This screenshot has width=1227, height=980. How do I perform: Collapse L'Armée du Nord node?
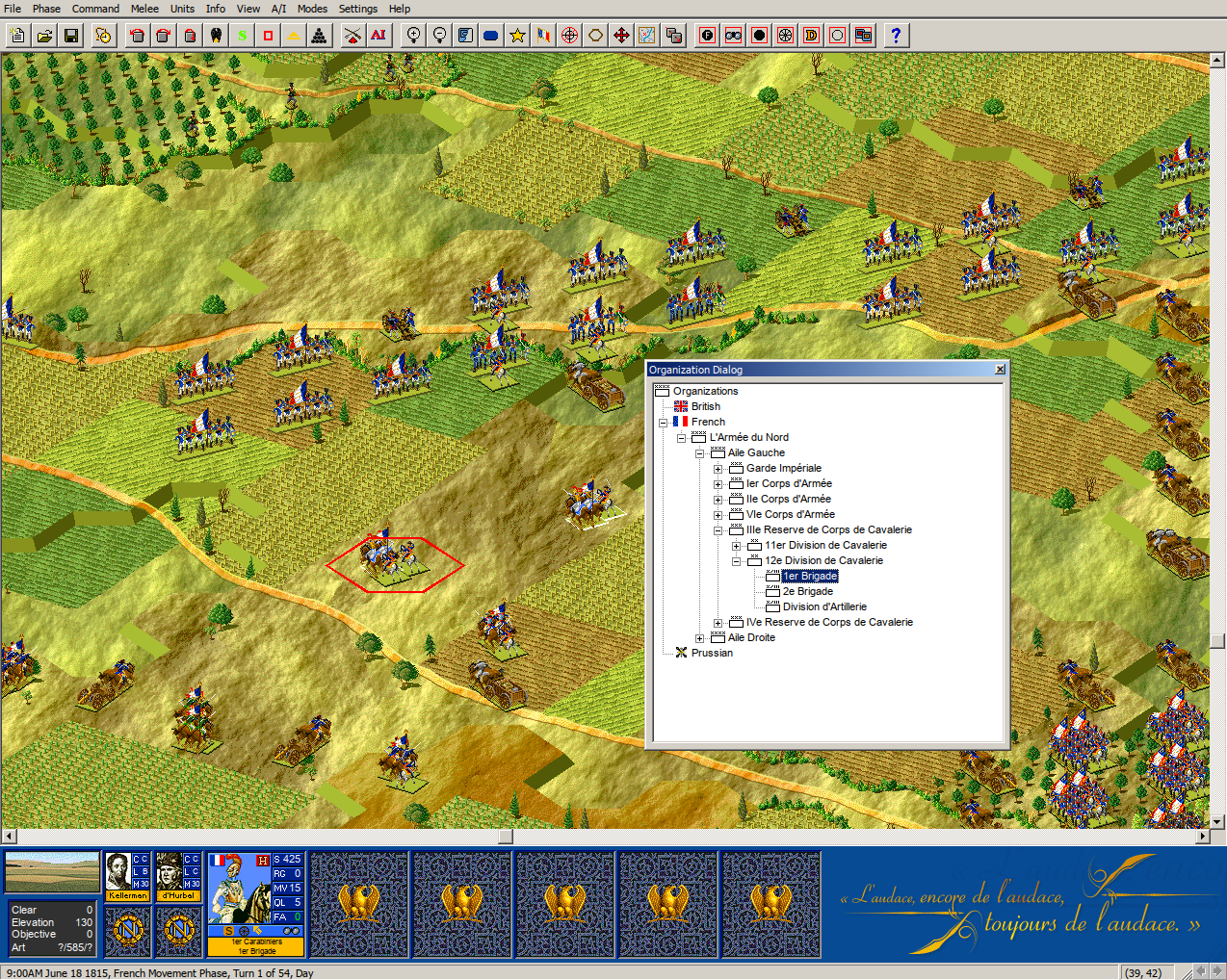click(x=681, y=438)
